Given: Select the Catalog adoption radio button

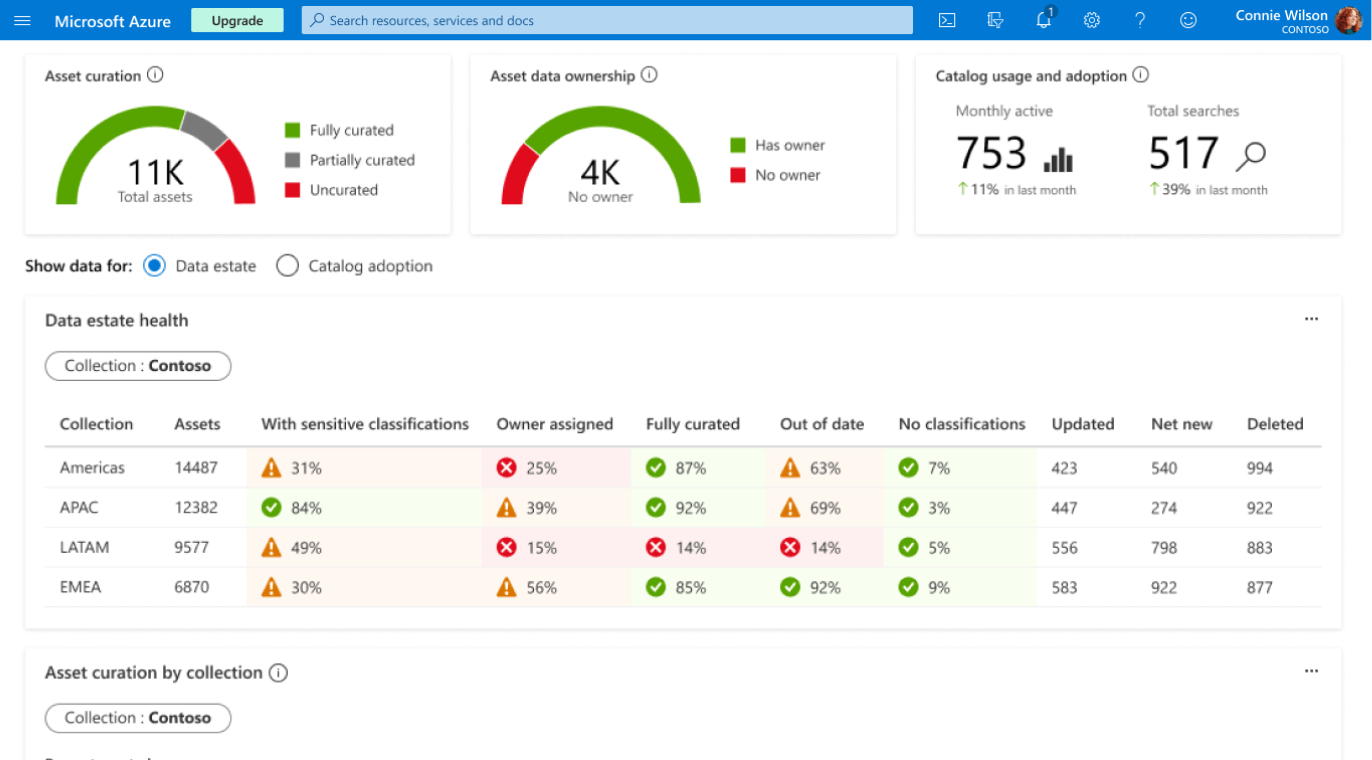Looking at the screenshot, I should [287, 266].
